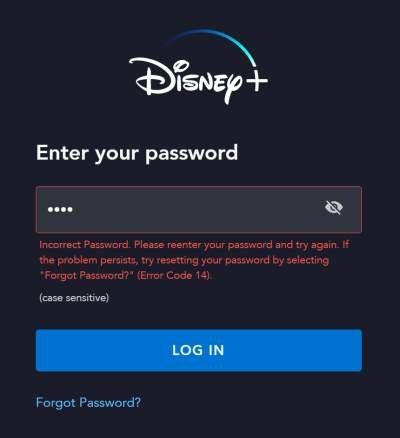Toggle password visibility with the crossed-eye icon
This screenshot has width=400, height=438.
pos(333,208)
